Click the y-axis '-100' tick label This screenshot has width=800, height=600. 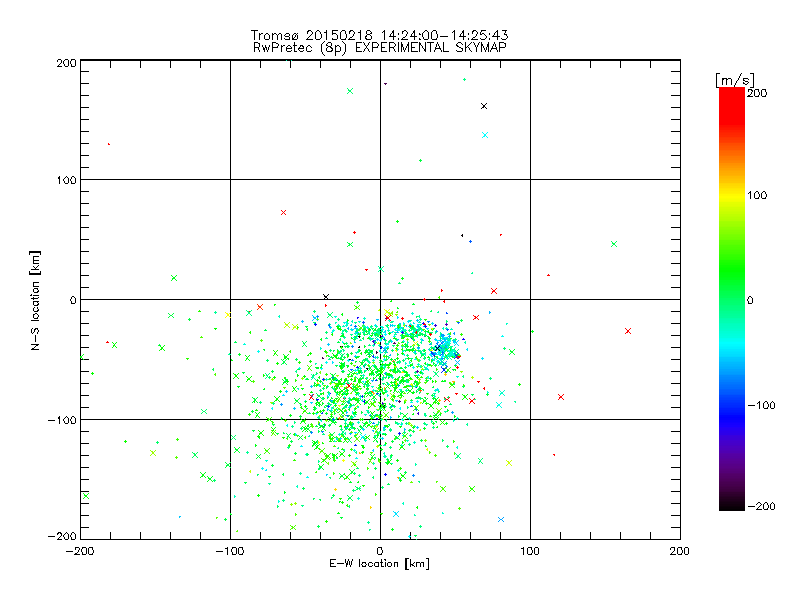[x=62, y=420]
